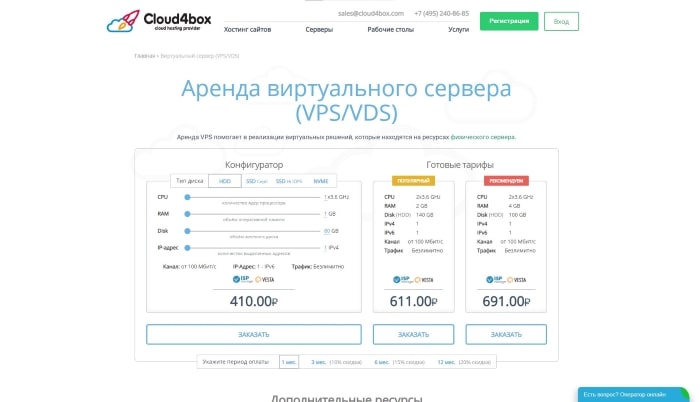The height and width of the screenshot is (402, 700).
Task: Click the 410.00 price text
Action: click(x=254, y=302)
